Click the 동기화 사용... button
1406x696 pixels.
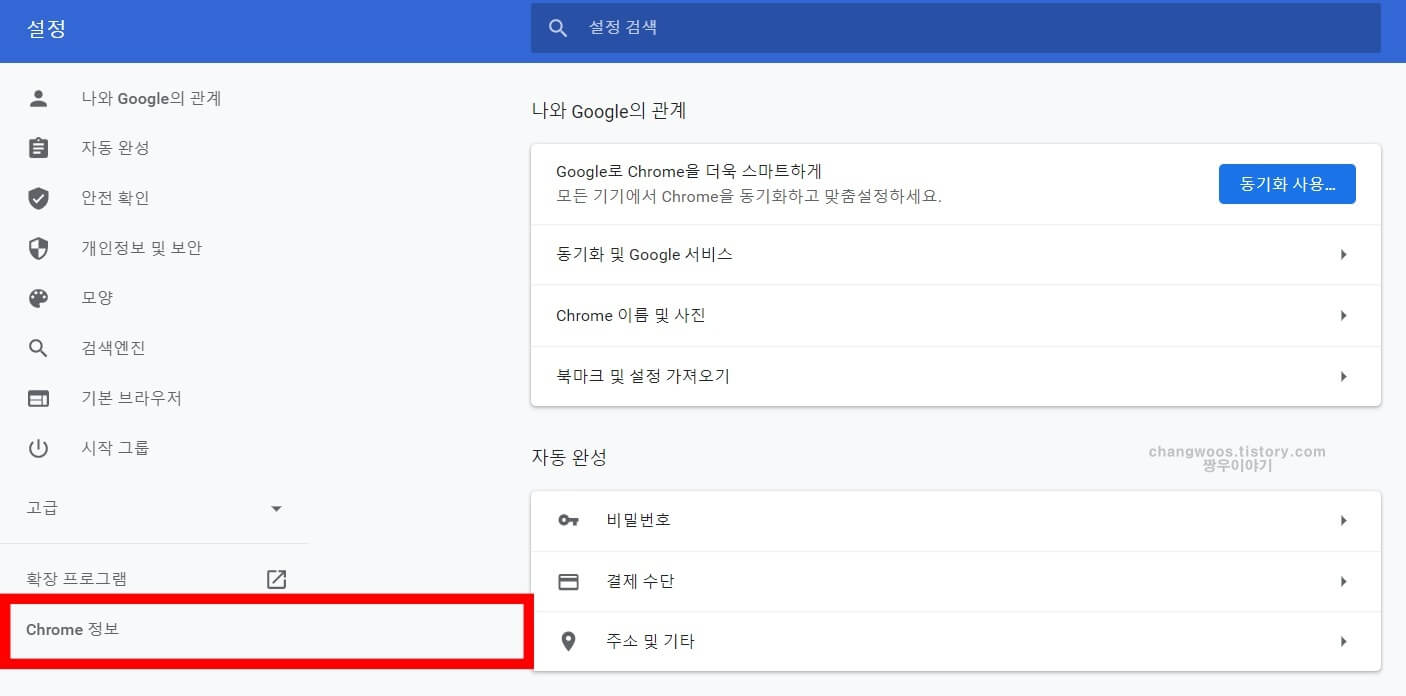pos(1287,184)
